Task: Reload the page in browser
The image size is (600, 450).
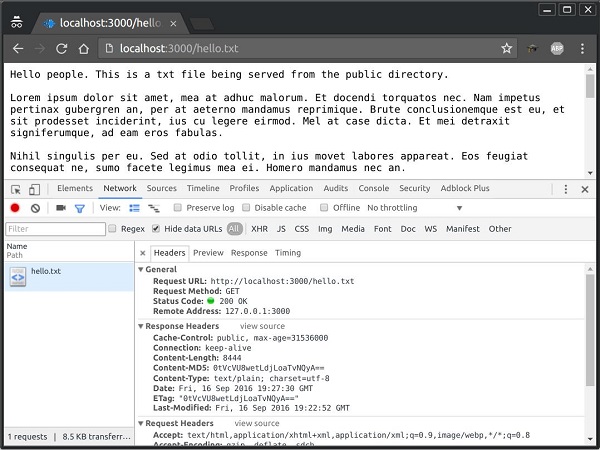Action: coord(62,47)
